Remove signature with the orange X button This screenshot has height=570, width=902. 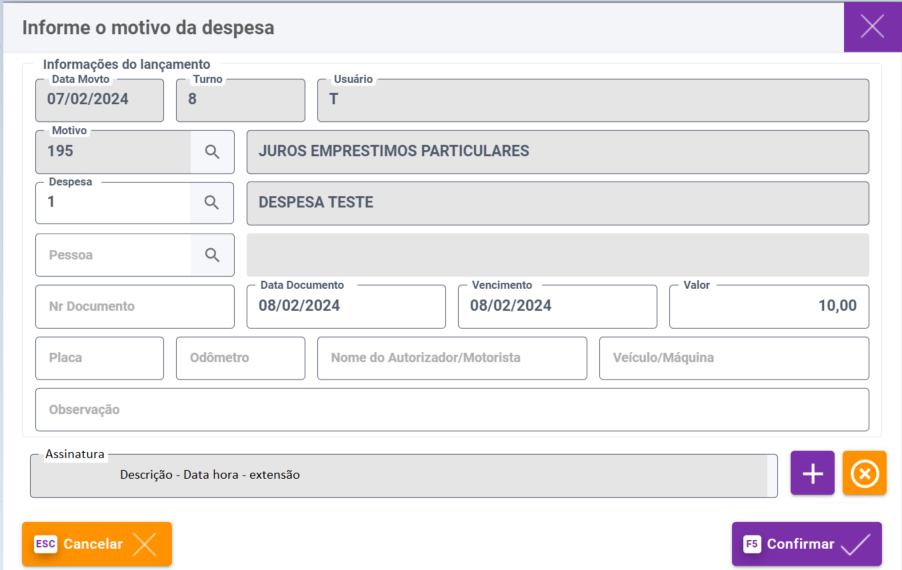pos(864,474)
